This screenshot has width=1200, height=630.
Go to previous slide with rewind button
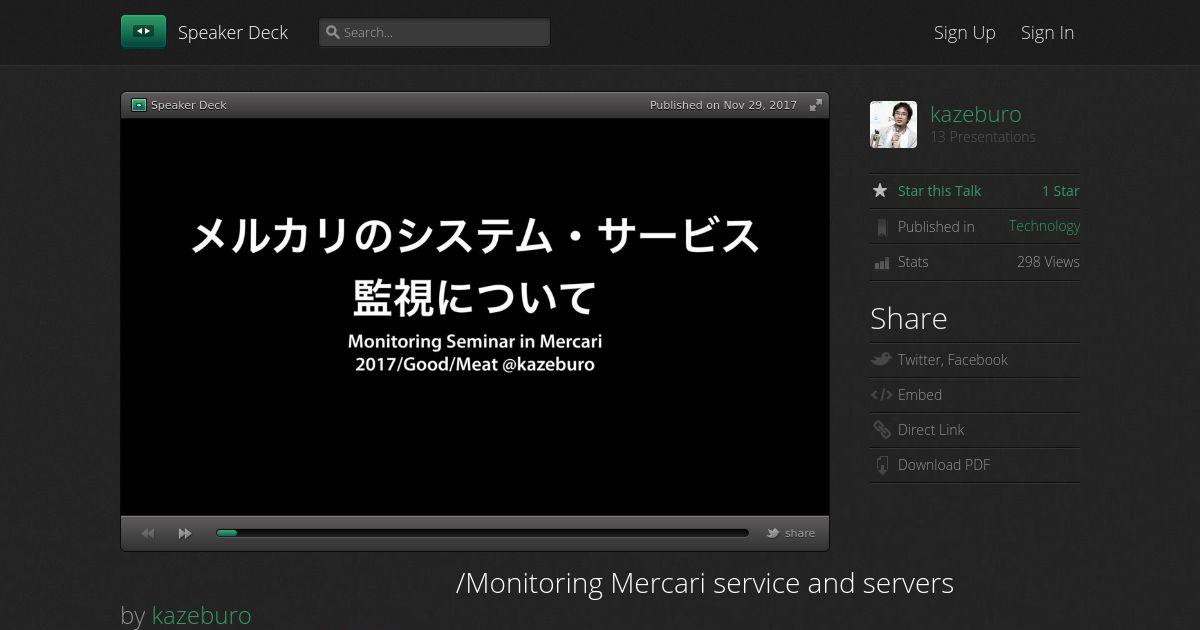[x=148, y=533]
